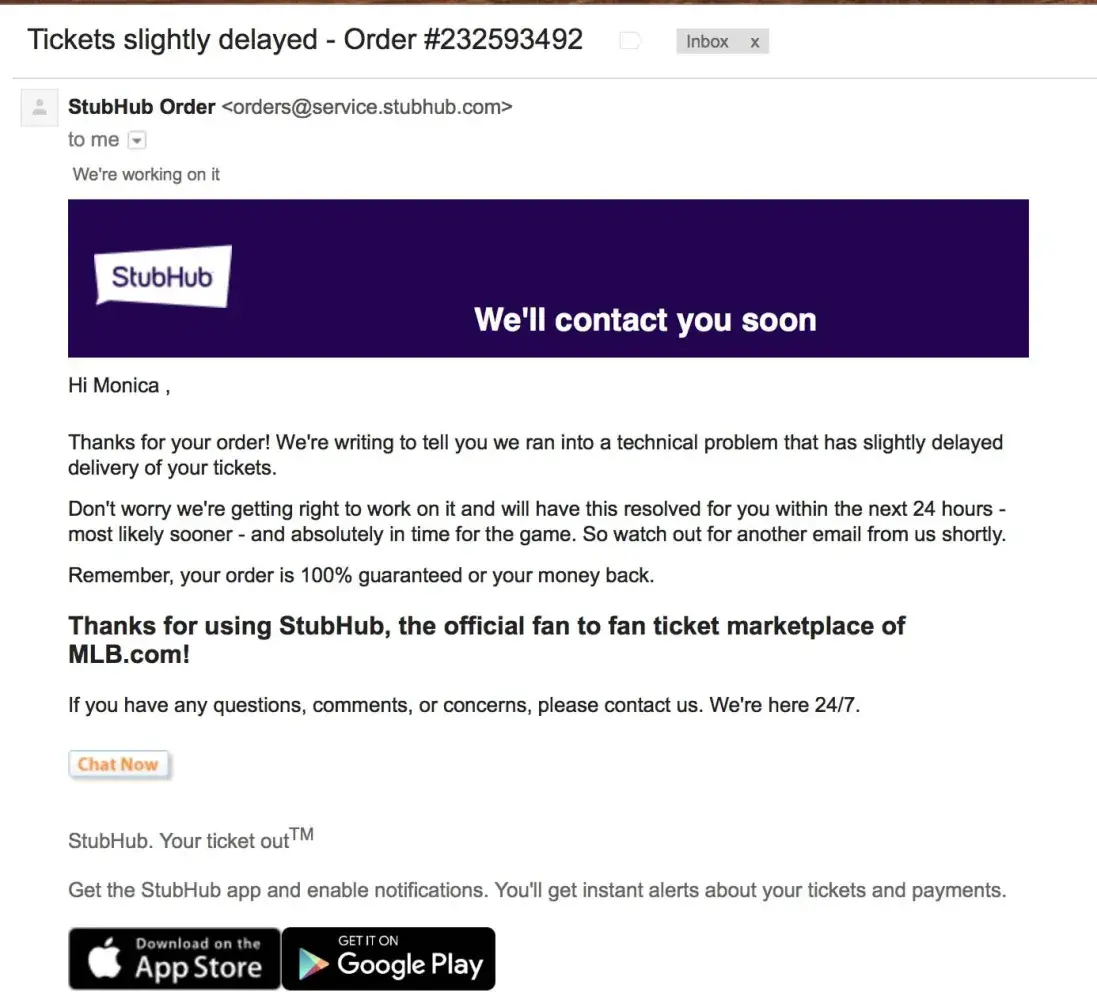Open the Download on the App Store badge
Viewport: 1097px width, 1000px height.
pos(174,958)
